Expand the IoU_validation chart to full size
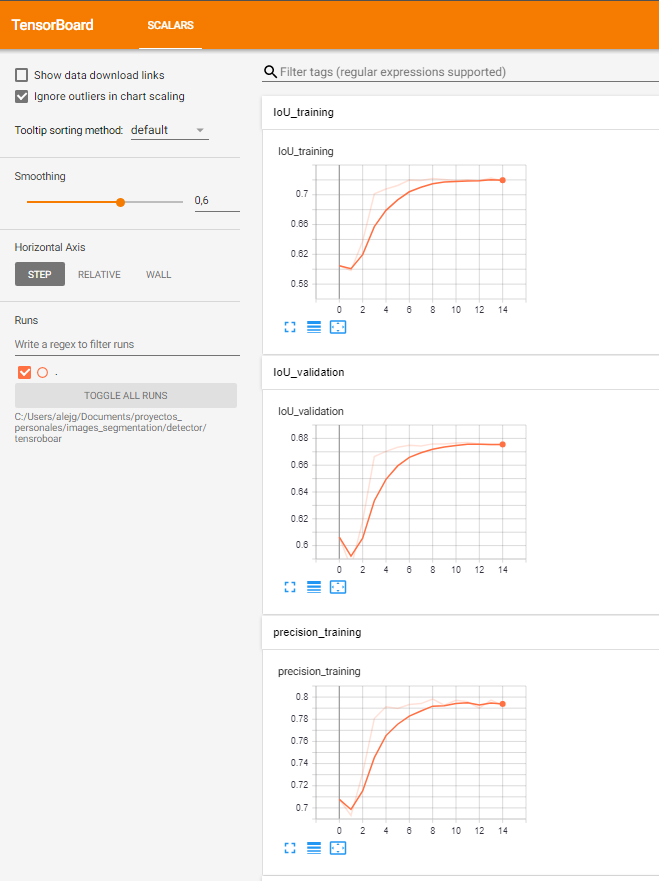The width and height of the screenshot is (659, 881). point(290,587)
